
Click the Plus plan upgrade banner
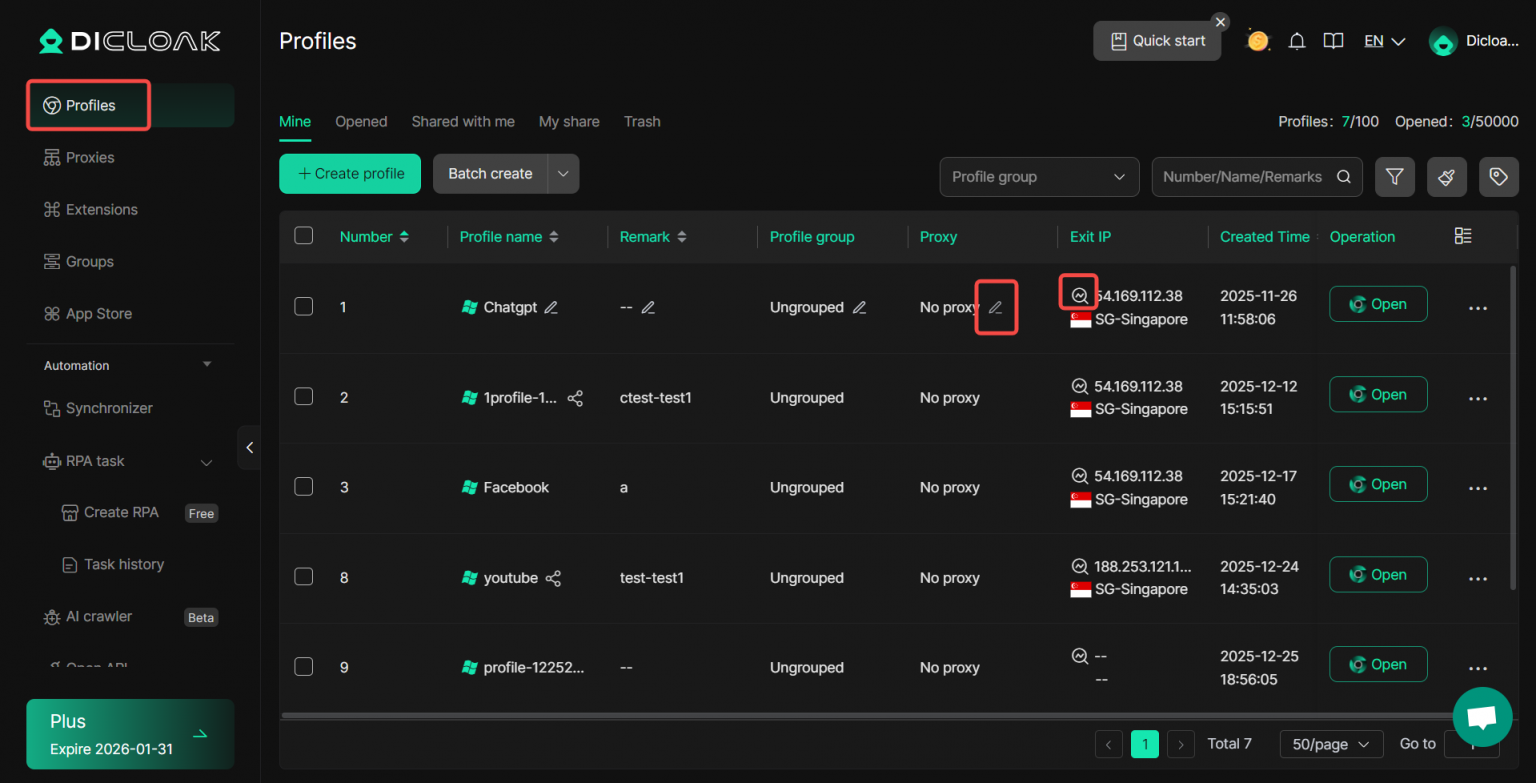[x=130, y=734]
